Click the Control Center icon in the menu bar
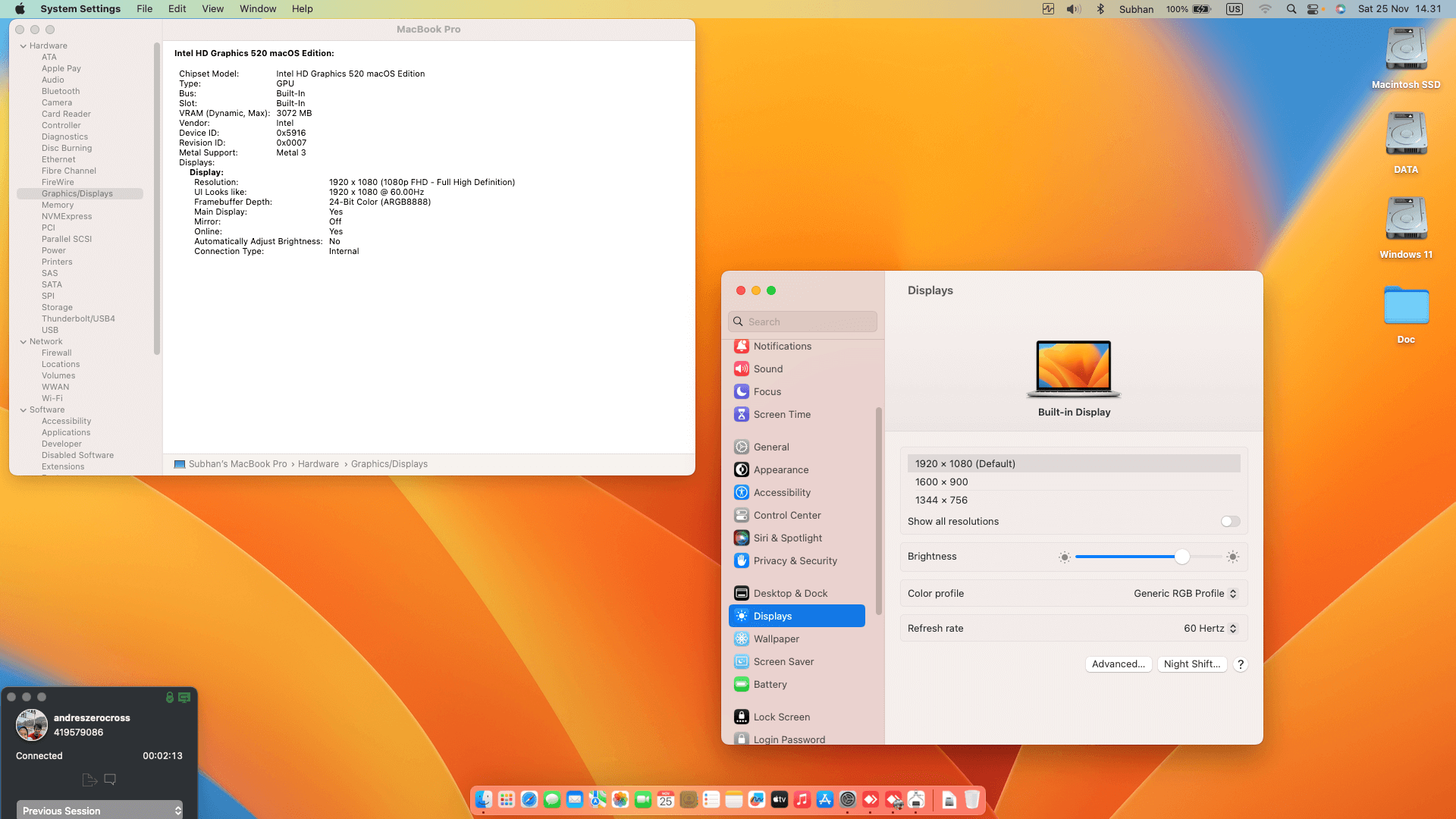Image resolution: width=1456 pixels, height=819 pixels. (x=1313, y=9)
